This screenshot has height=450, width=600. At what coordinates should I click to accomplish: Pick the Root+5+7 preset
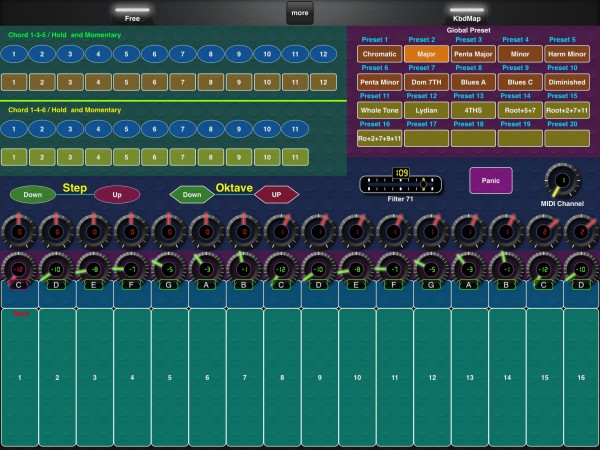pyautogui.click(x=520, y=110)
